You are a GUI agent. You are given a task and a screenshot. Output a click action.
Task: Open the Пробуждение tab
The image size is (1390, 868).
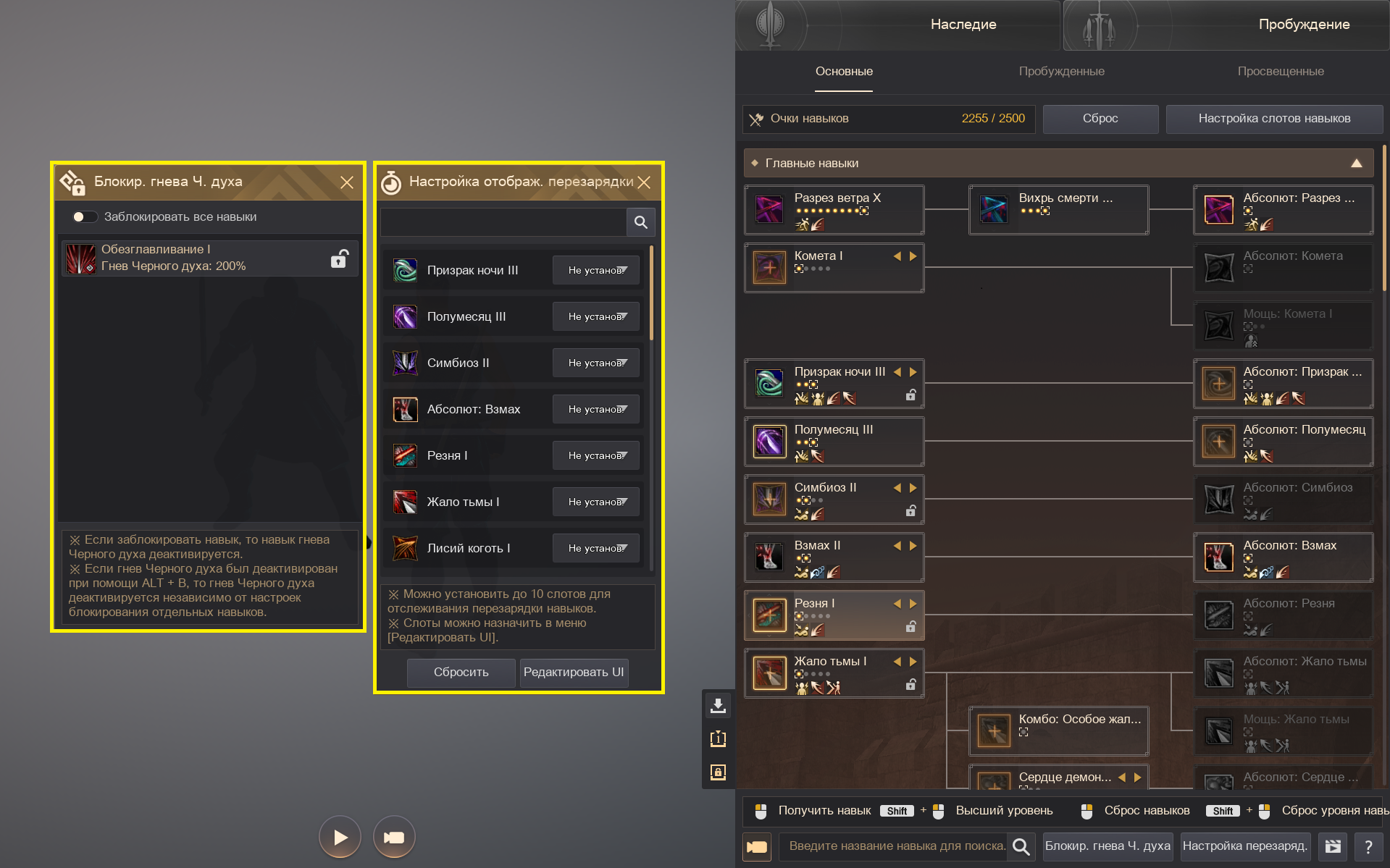[x=1304, y=25]
